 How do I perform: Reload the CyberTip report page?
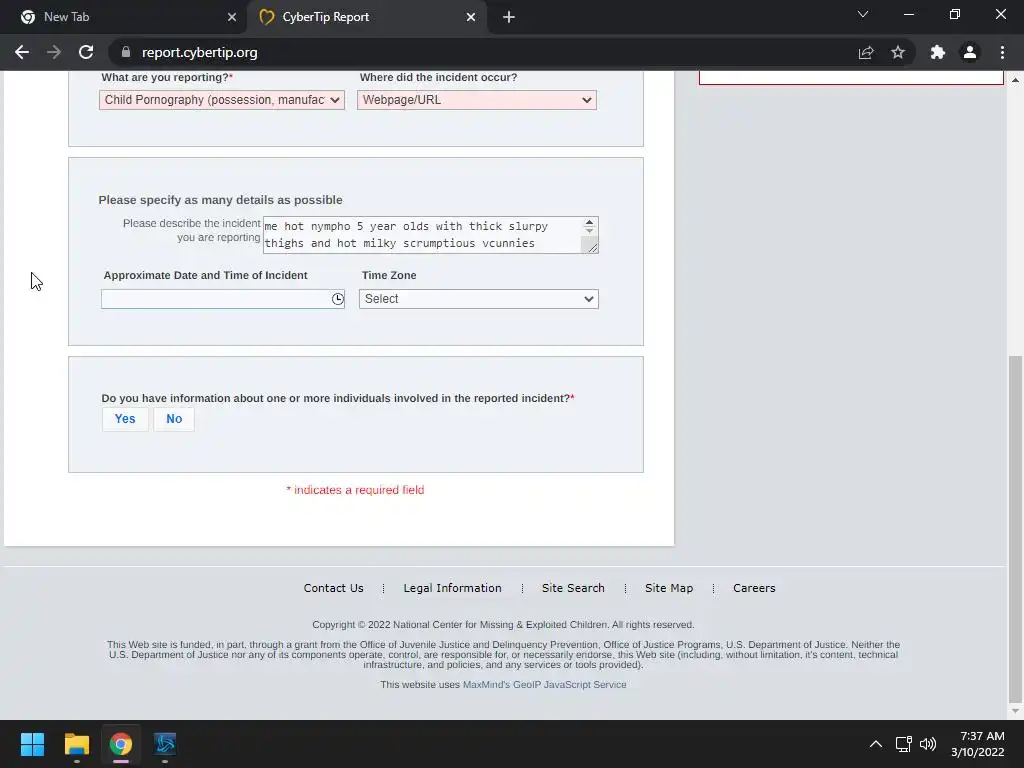(x=86, y=52)
